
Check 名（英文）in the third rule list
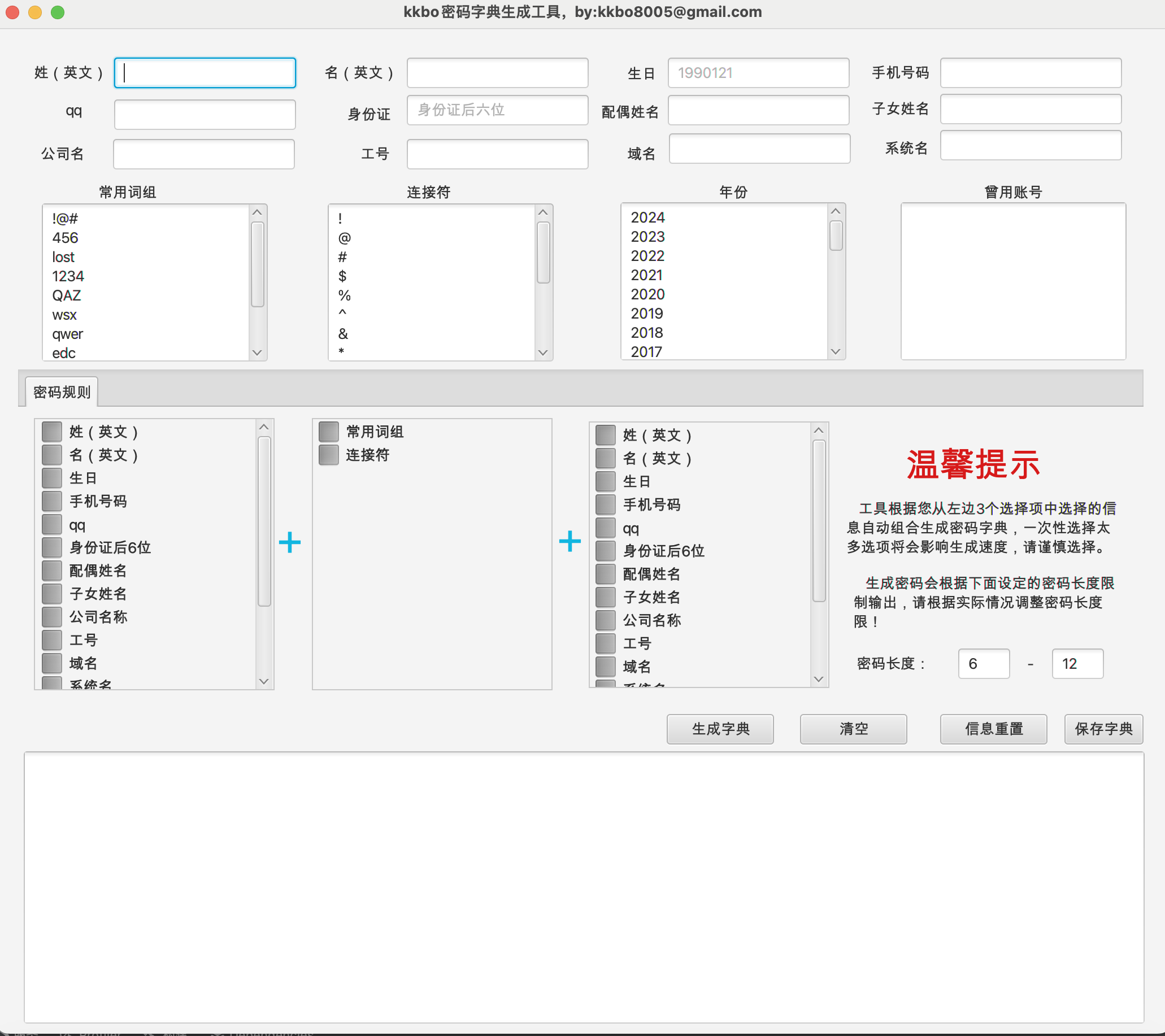pyautogui.click(x=605, y=458)
